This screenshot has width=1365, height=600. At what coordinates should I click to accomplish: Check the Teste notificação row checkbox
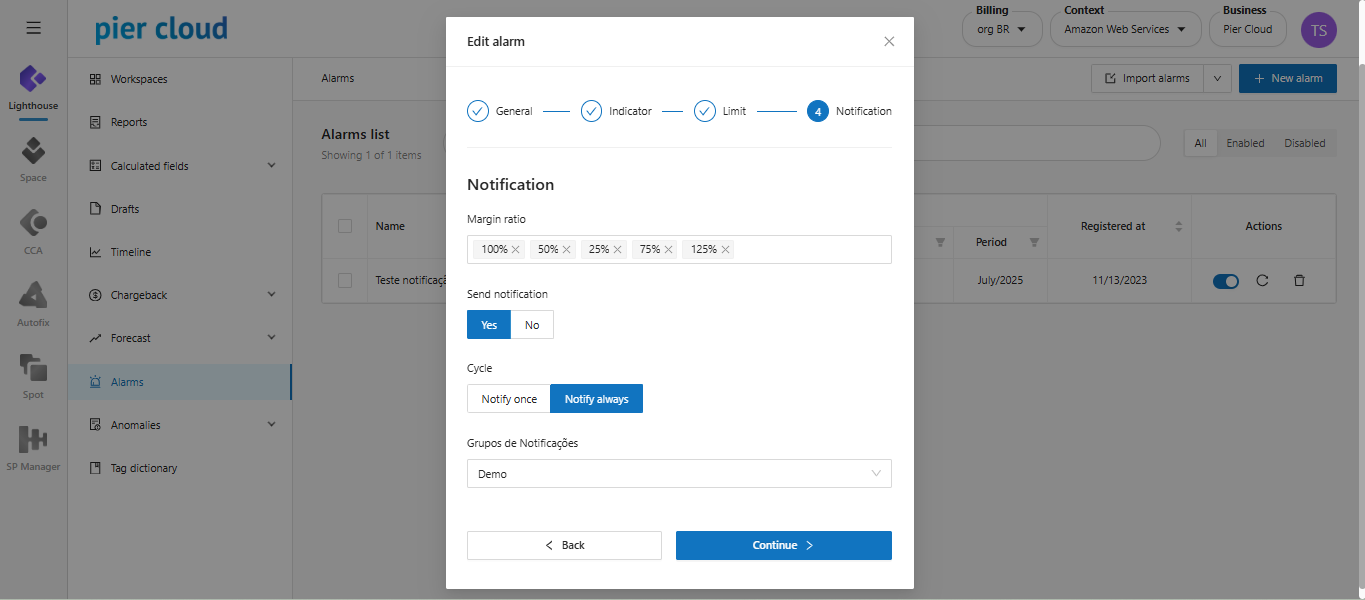point(345,281)
